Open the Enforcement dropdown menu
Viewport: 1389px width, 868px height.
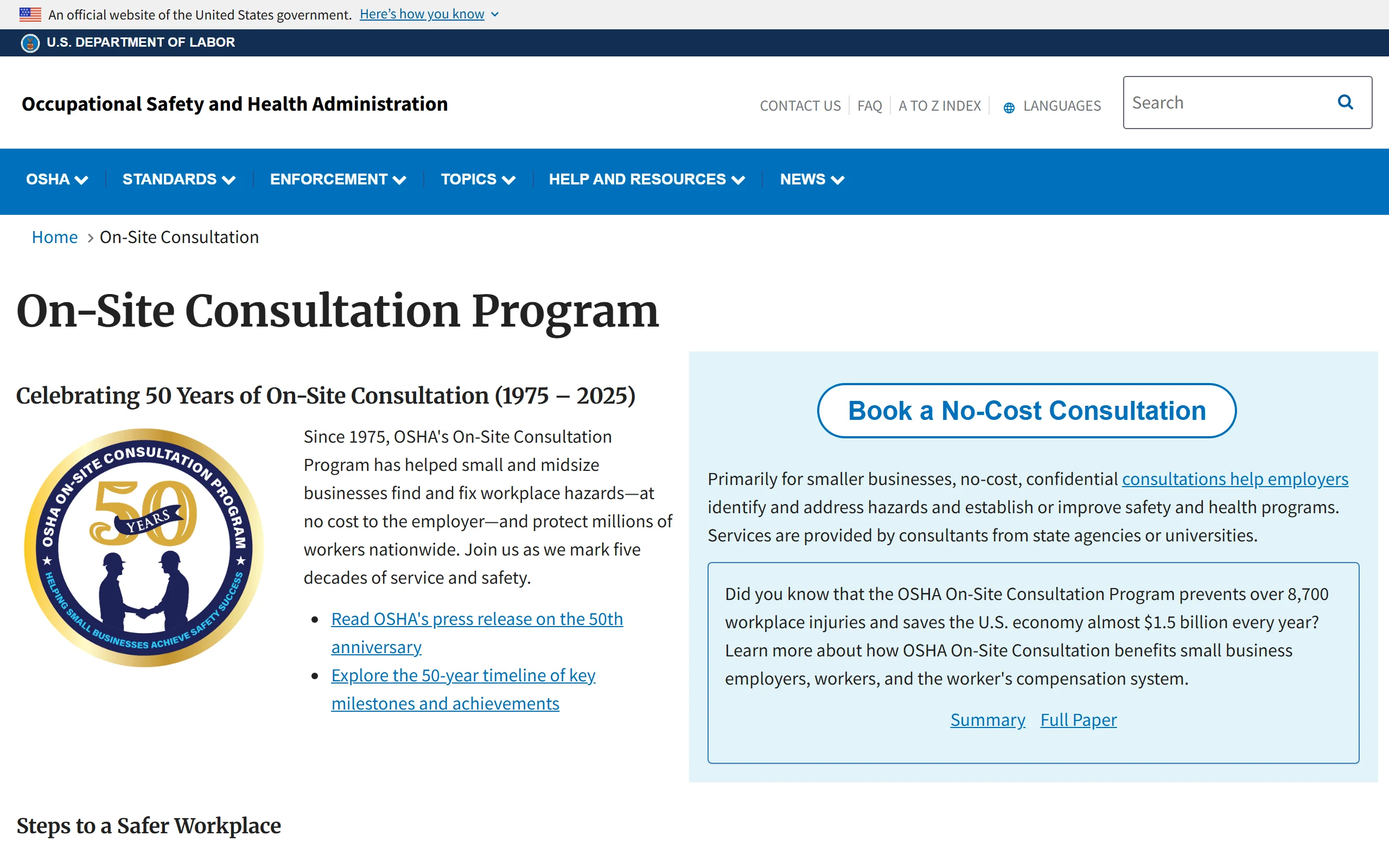pyautogui.click(x=338, y=180)
